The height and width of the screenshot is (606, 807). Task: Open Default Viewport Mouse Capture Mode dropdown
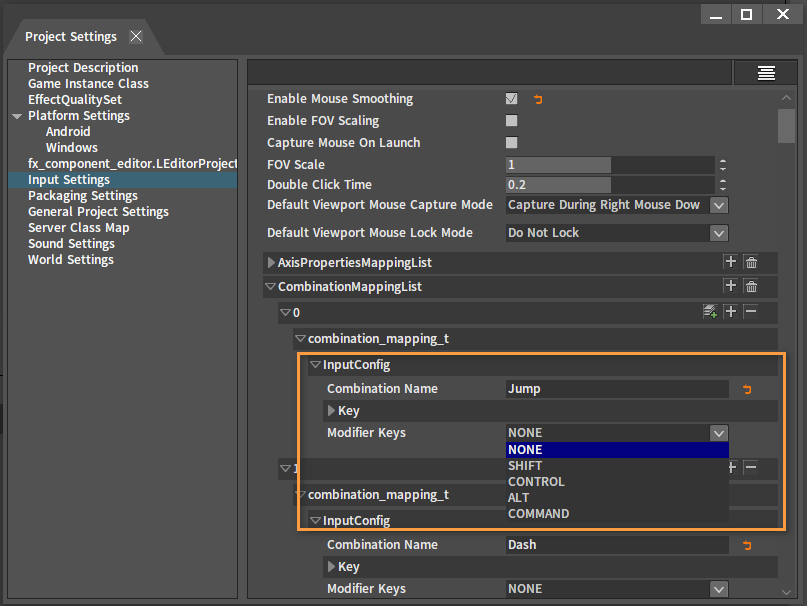(x=719, y=205)
